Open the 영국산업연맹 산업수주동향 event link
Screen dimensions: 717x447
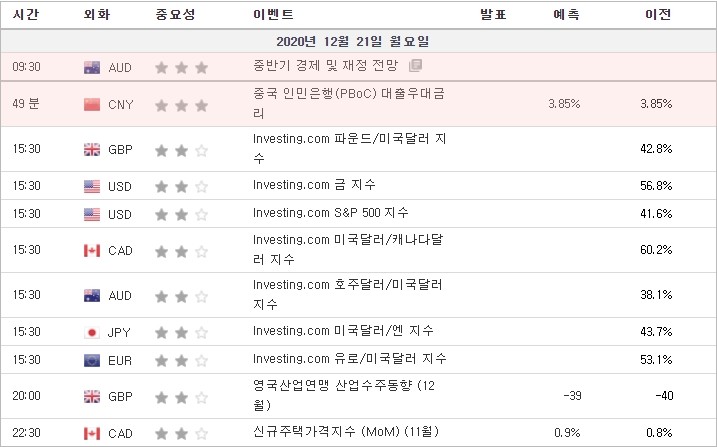coord(344,395)
